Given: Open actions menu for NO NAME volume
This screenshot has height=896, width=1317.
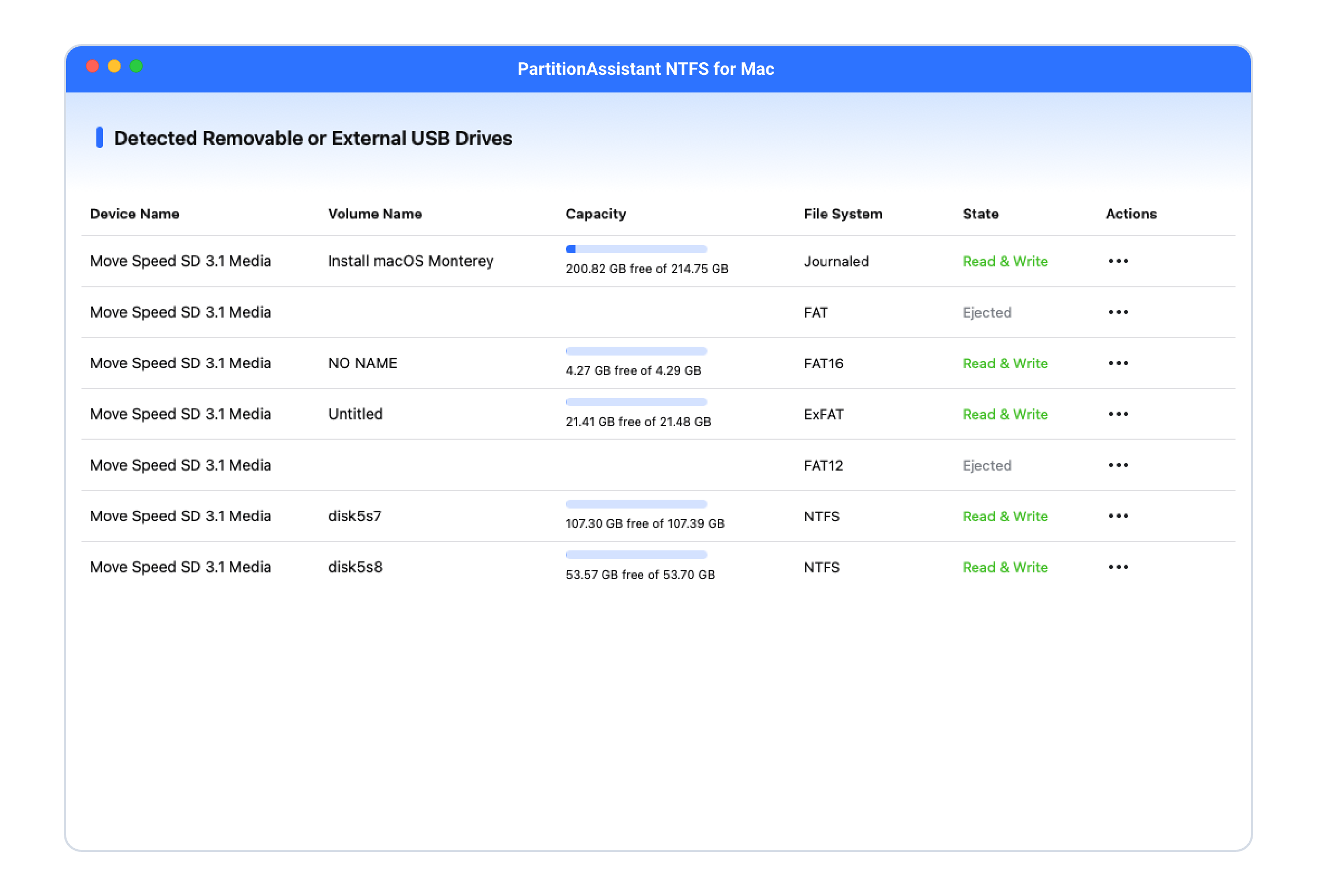Looking at the screenshot, I should click(x=1118, y=363).
